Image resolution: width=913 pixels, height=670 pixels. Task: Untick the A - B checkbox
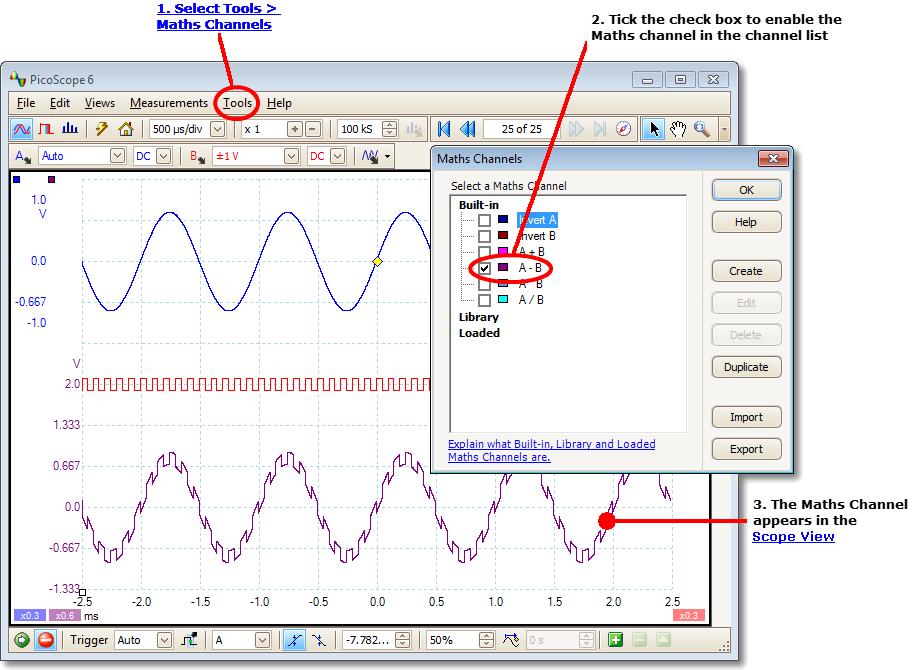[484, 268]
